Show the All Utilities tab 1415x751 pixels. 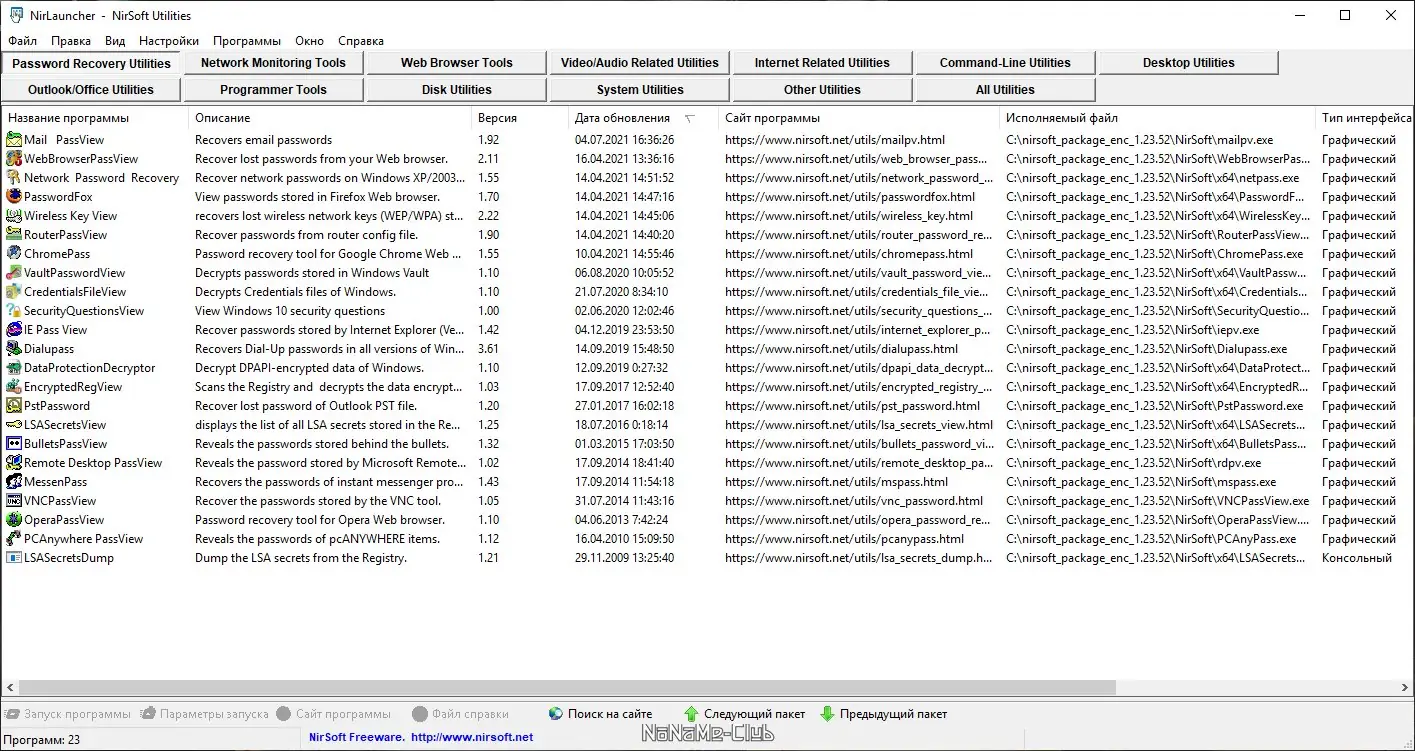point(1005,90)
